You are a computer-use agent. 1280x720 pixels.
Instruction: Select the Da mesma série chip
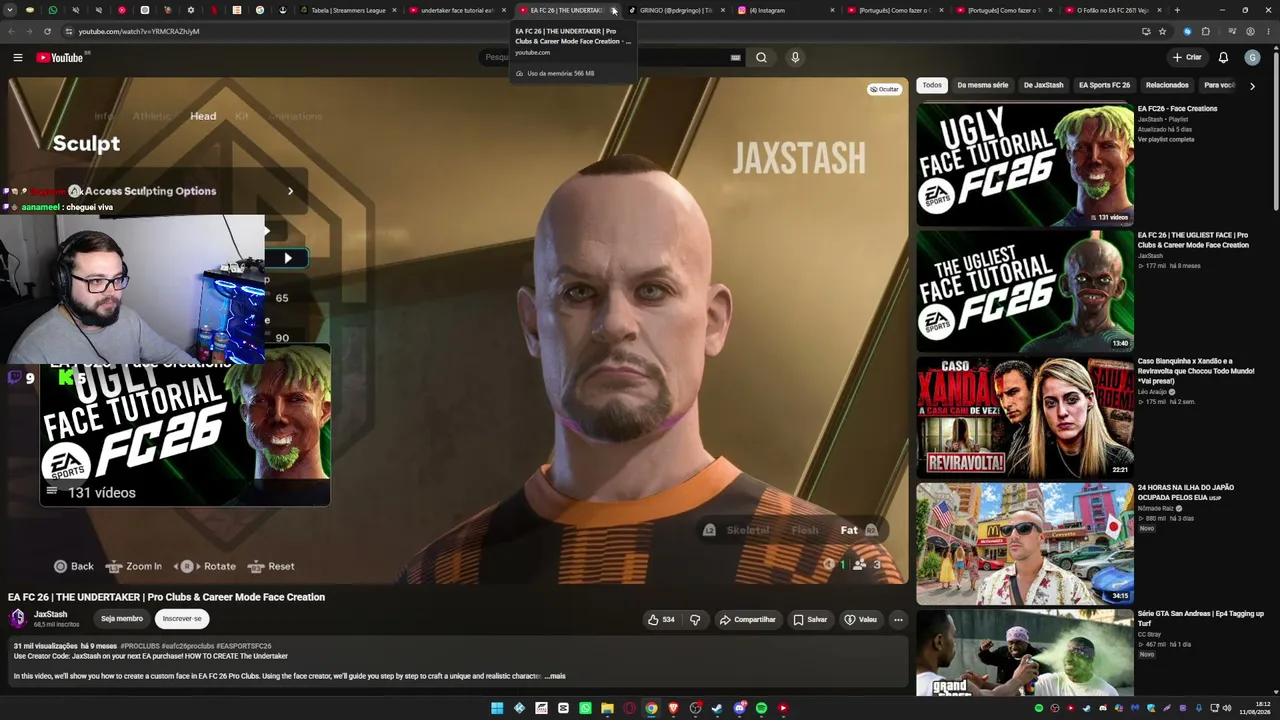tap(982, 85)
